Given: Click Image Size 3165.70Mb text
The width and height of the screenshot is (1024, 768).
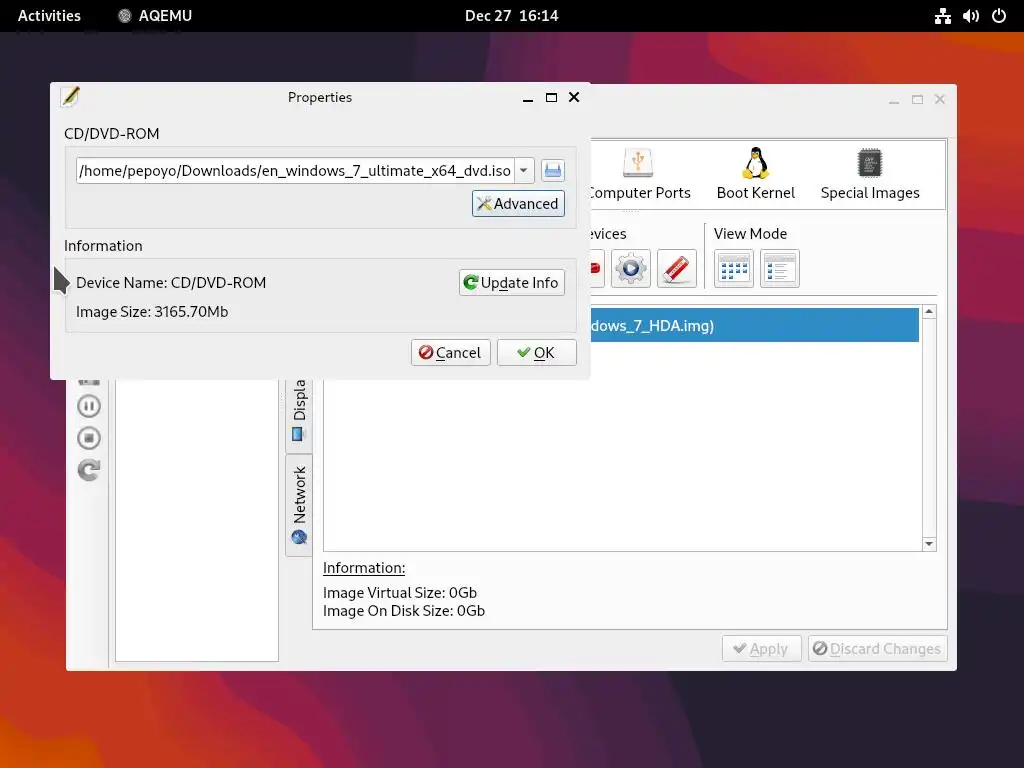Looking at the screenshot, I should click(152, 312).
